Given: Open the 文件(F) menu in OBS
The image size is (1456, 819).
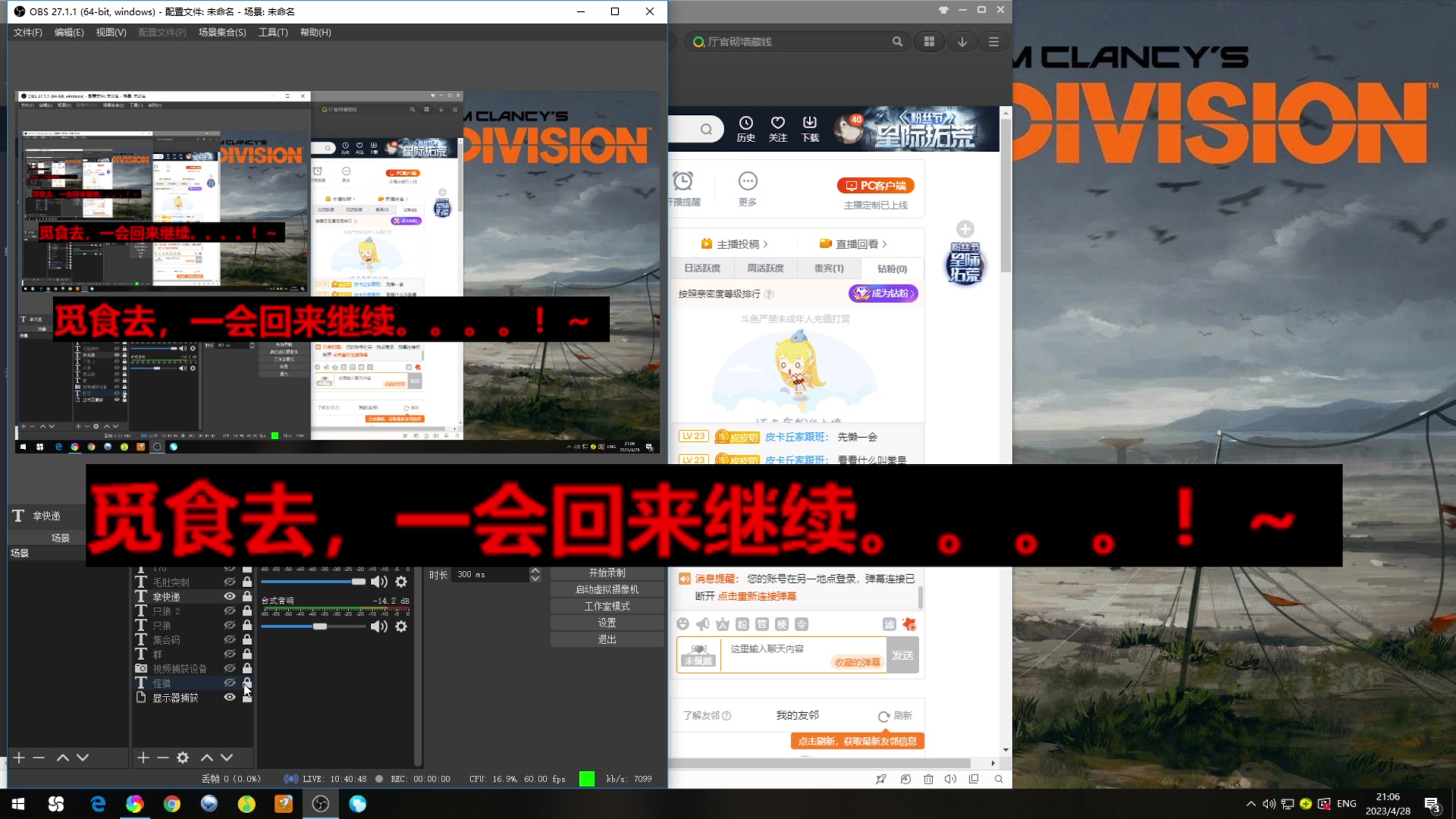Looking at the screenshot, I should coord(28,32).
